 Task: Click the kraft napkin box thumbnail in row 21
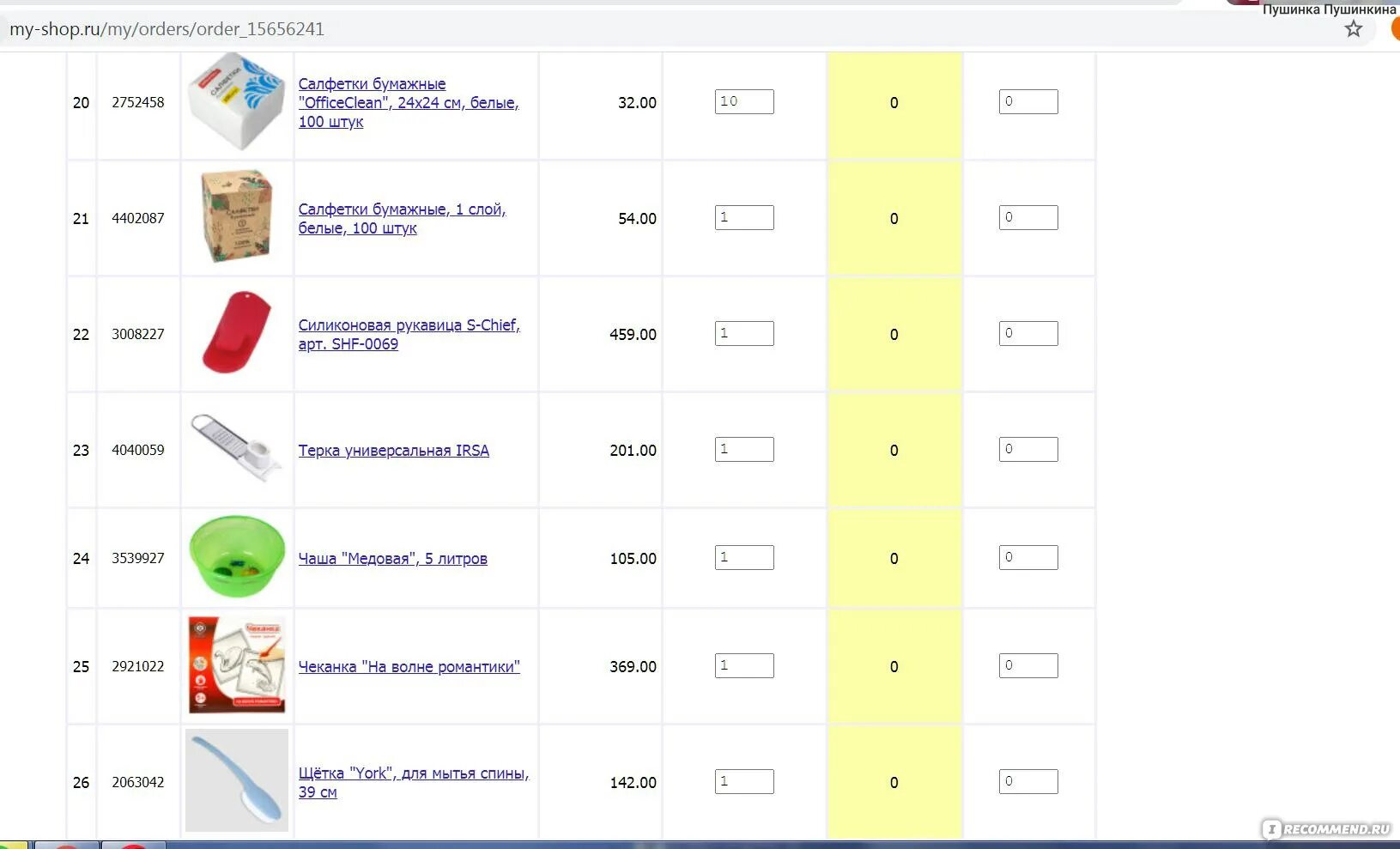237,216
